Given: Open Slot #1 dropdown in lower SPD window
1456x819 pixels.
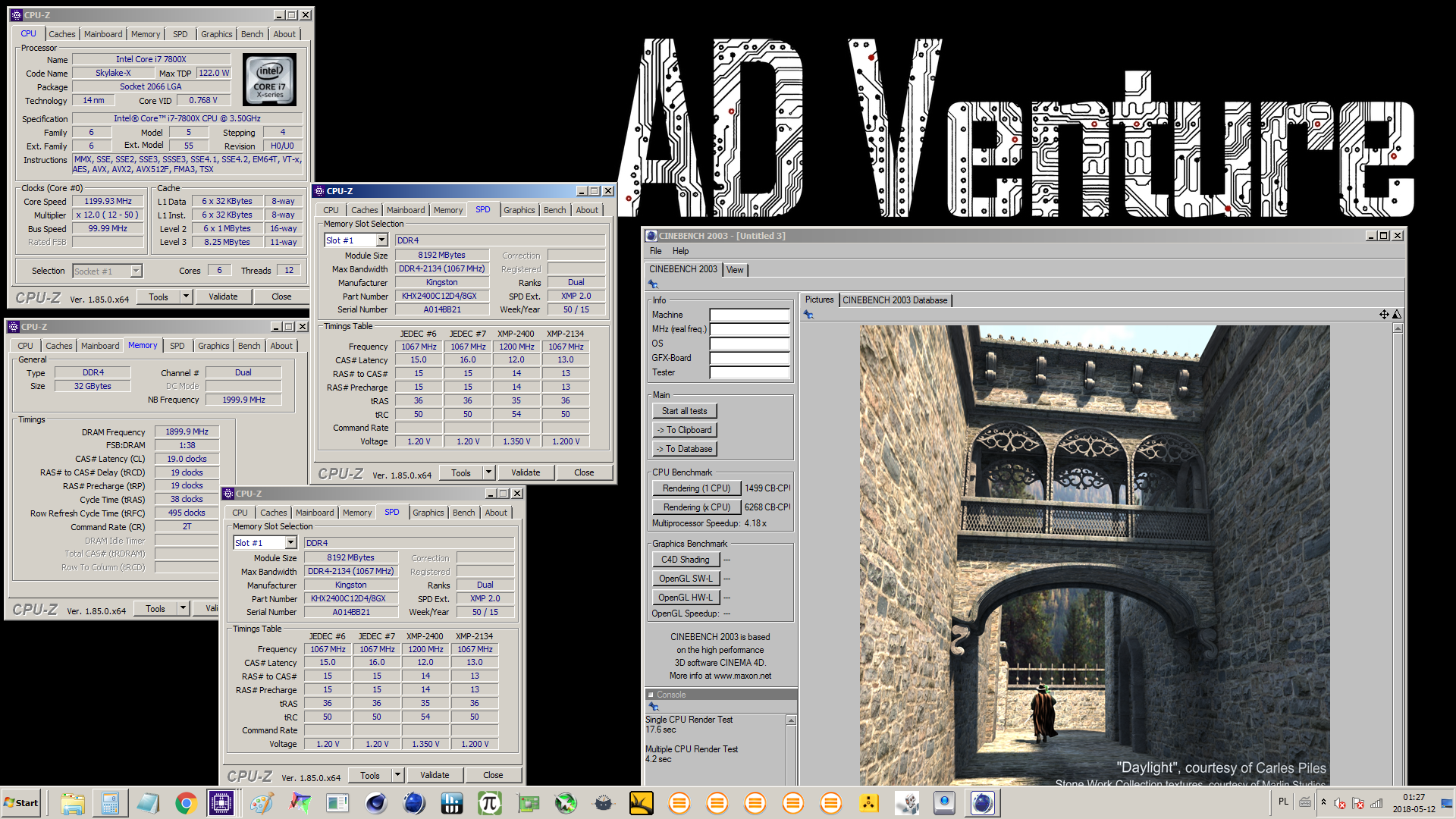Looking at the screenshot, I should 290,543.
